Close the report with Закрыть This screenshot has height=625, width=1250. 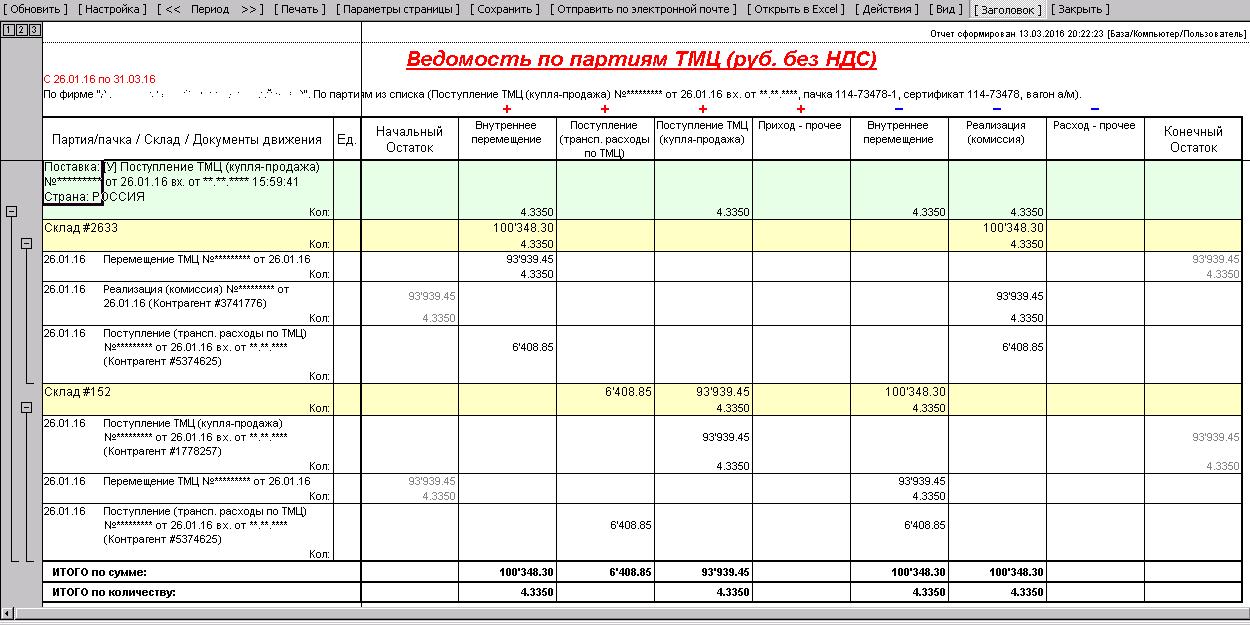[1080, 9]
